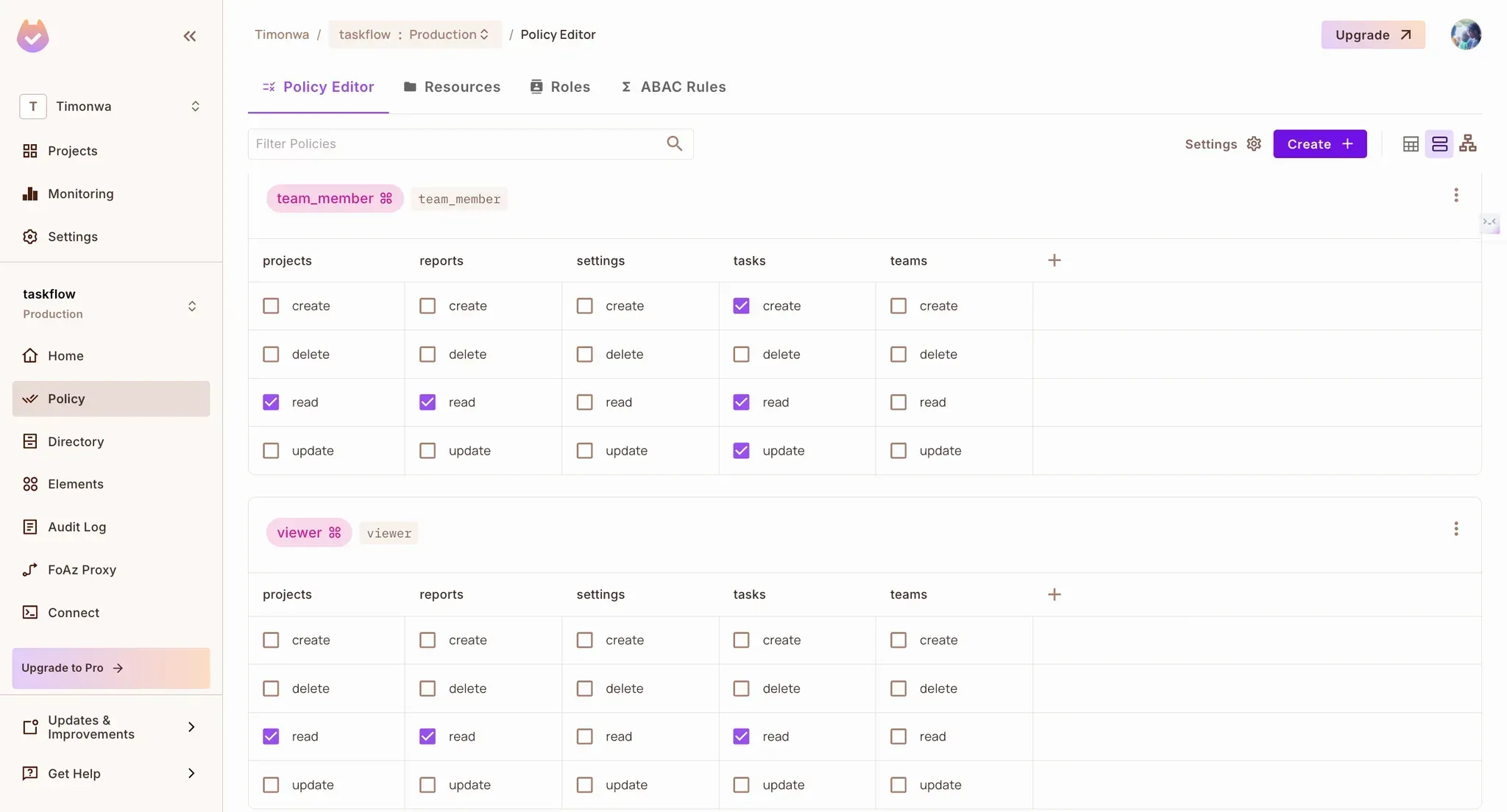Screen dimensions: 1507x812
Task: Open policy Settings gear icon
Action: (x=1254, y=144)
